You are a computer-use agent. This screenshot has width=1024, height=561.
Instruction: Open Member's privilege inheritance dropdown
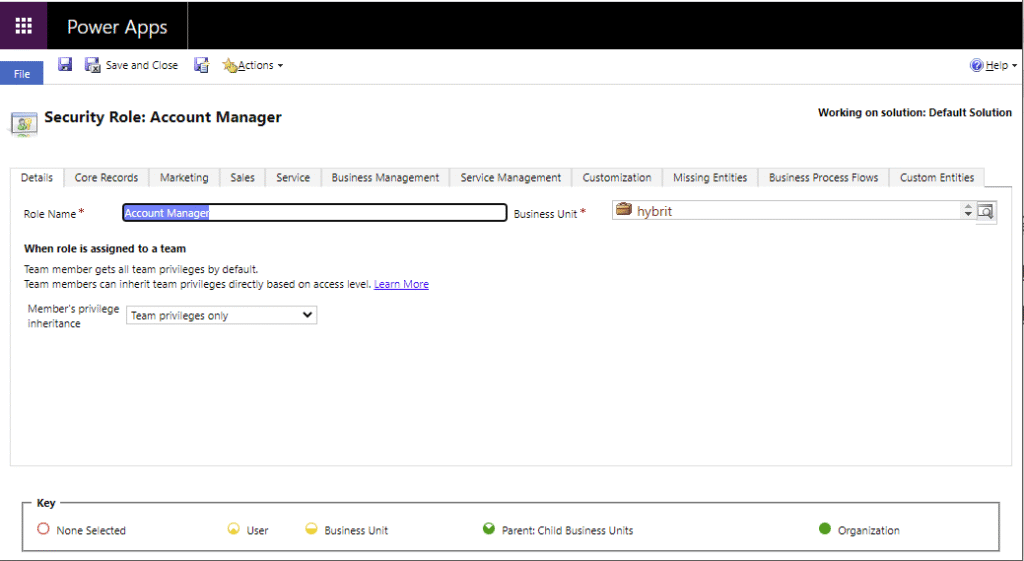[x=221, y=315]
